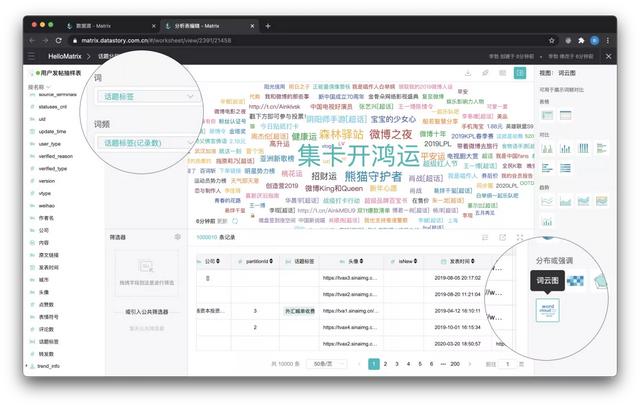Open the sort-by-name dropdown in field list
The height and width of the screenshot is (407, 640).
tap(39, 87)
